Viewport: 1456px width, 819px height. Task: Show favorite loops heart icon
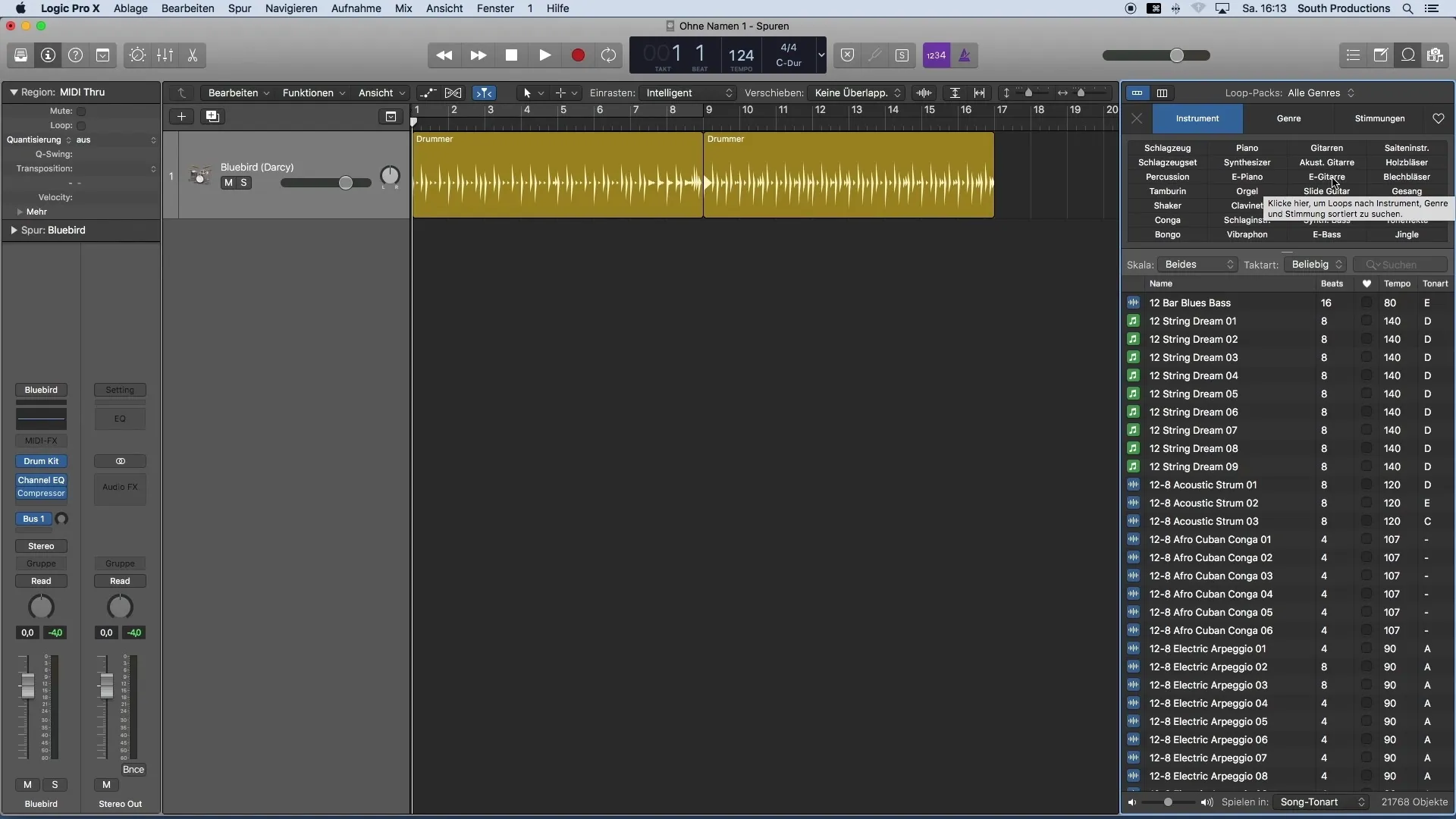pos(1439,118)
